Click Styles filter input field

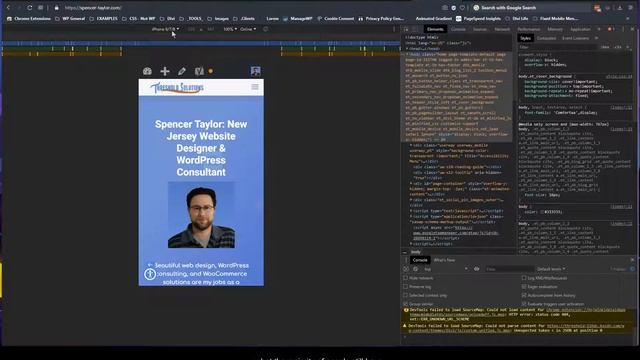557,47
